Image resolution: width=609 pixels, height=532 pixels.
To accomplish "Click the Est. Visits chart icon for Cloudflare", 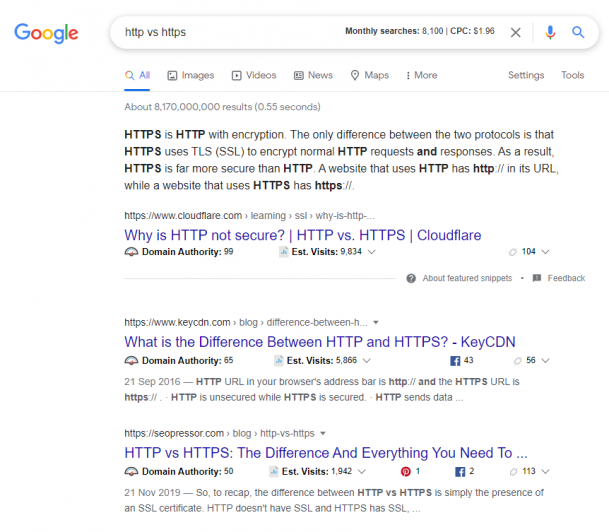I will click(x=284, y=252).
